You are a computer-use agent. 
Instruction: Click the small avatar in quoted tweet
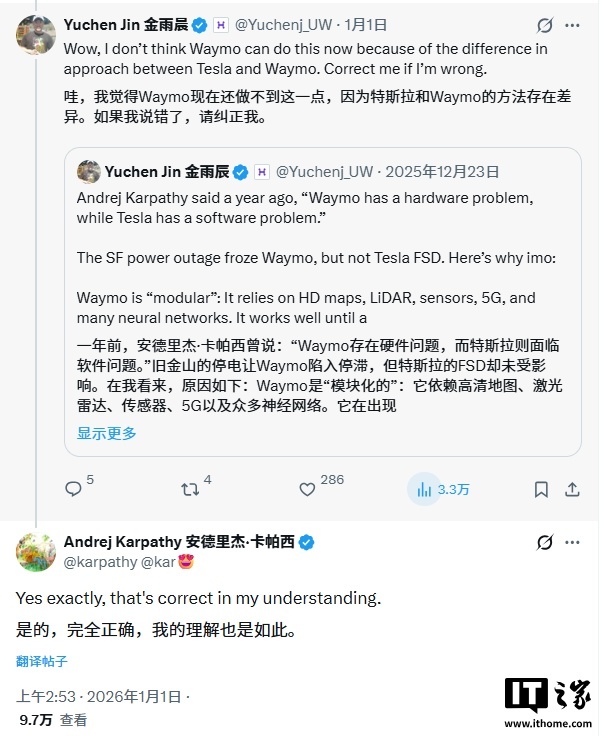click(x=89, y=172)
